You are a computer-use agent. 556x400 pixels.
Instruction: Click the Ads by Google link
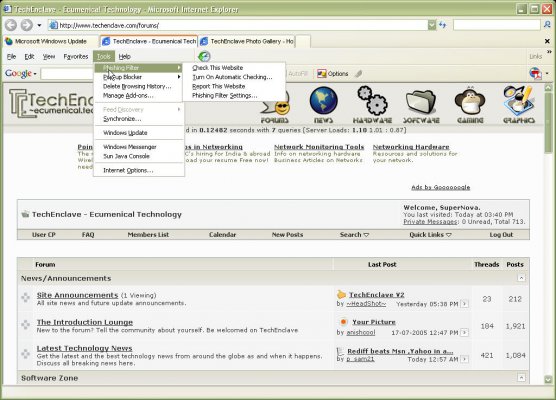tap(440, 187)
